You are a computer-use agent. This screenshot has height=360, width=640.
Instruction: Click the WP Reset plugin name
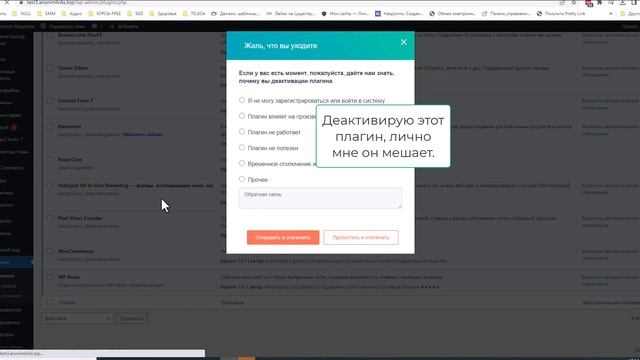coord(69,277)
